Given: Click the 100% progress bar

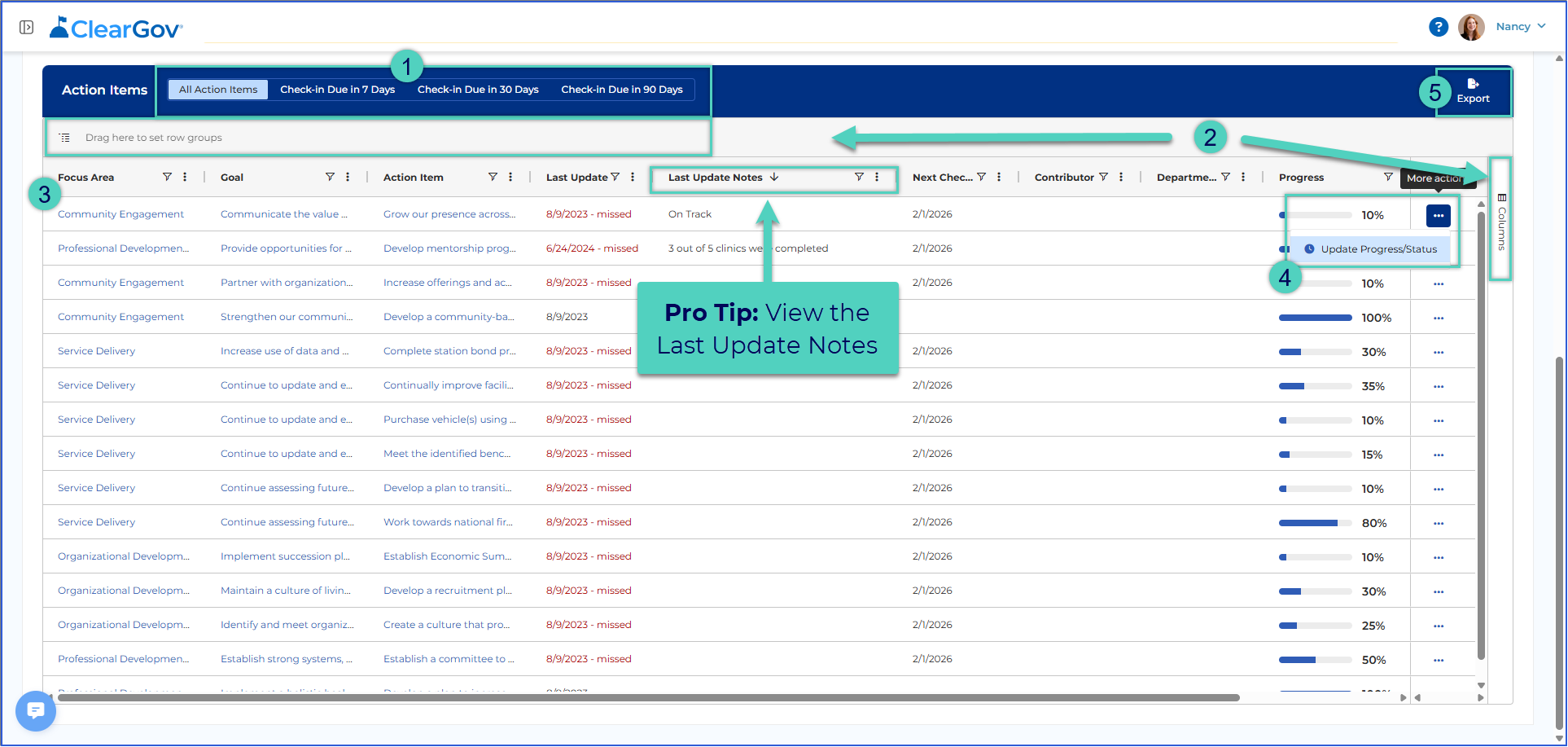Looking at the screenshot, I should (x=1316, y=318).
